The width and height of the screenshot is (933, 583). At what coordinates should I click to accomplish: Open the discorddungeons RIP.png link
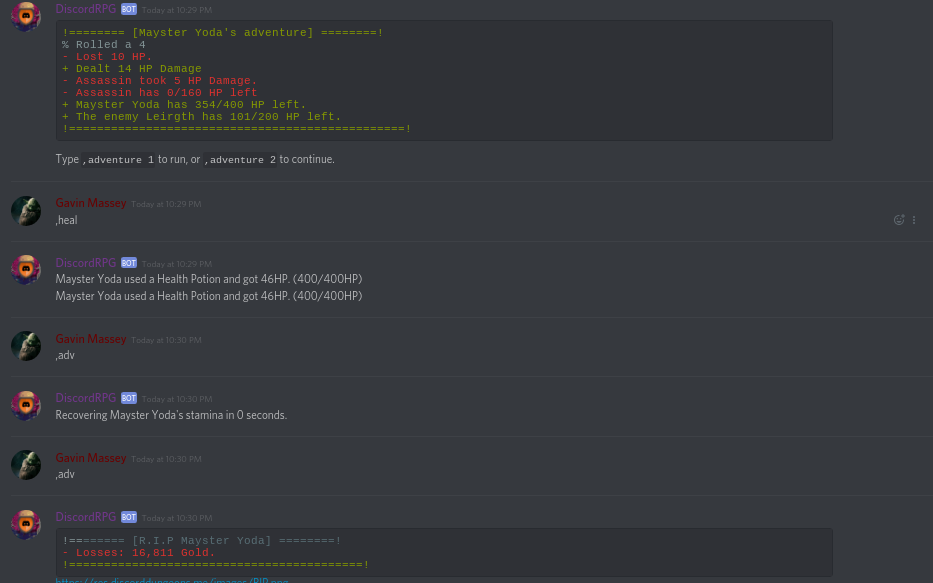point(172,580)
